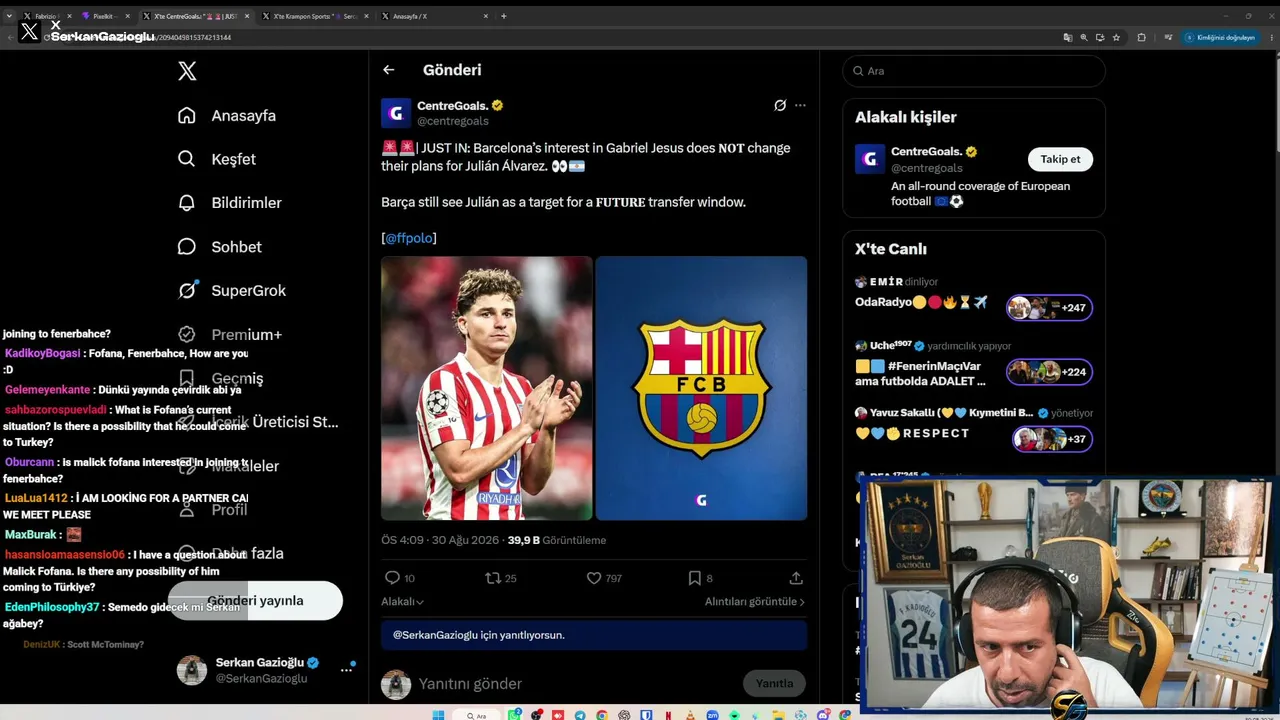Screen dimensions: 1280x720
Task: Click the Grok icon on CentreGoals post header
Action: [x=780, y=105]
